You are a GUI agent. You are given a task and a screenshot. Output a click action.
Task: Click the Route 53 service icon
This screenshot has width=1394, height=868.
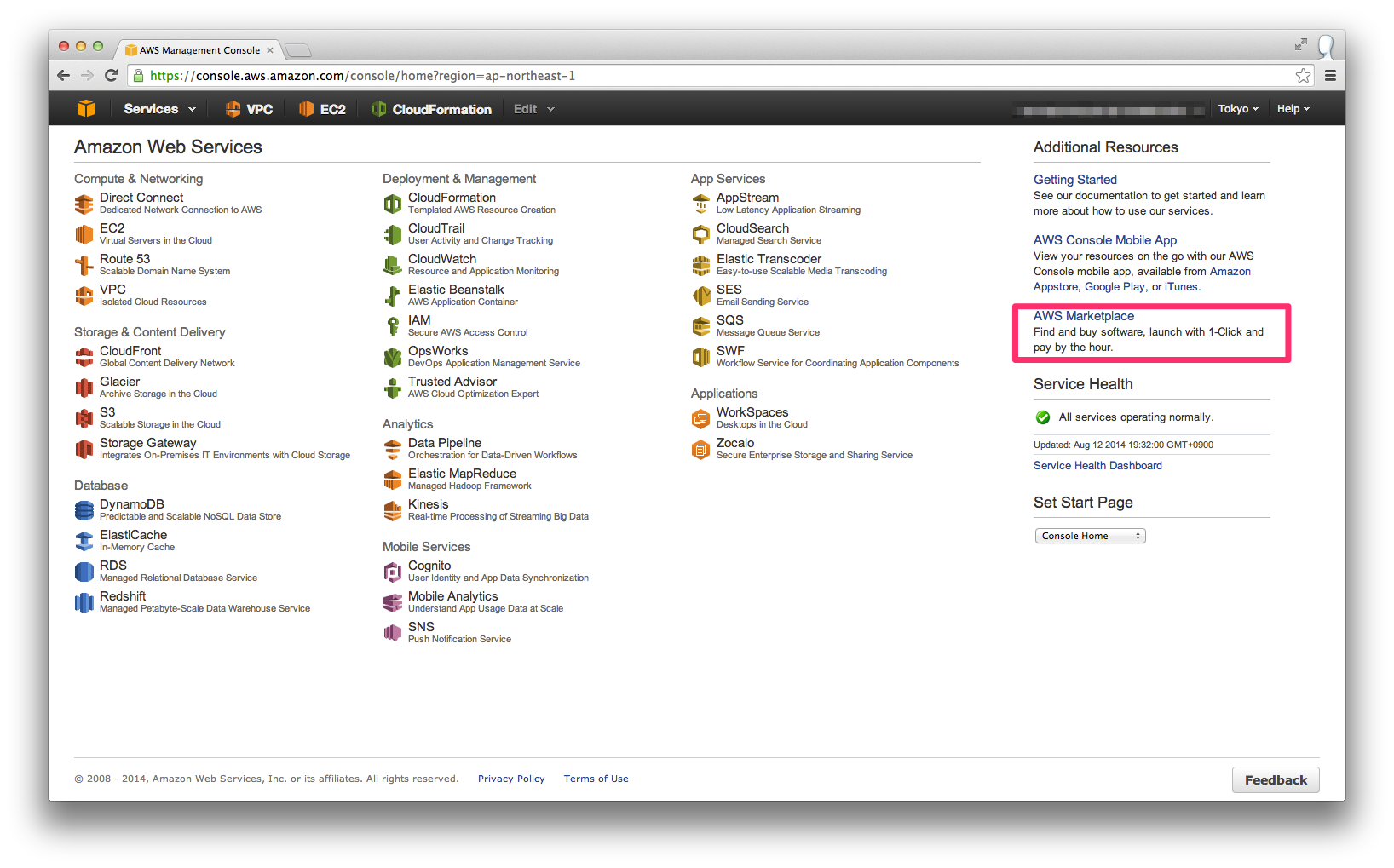point(84,266)
